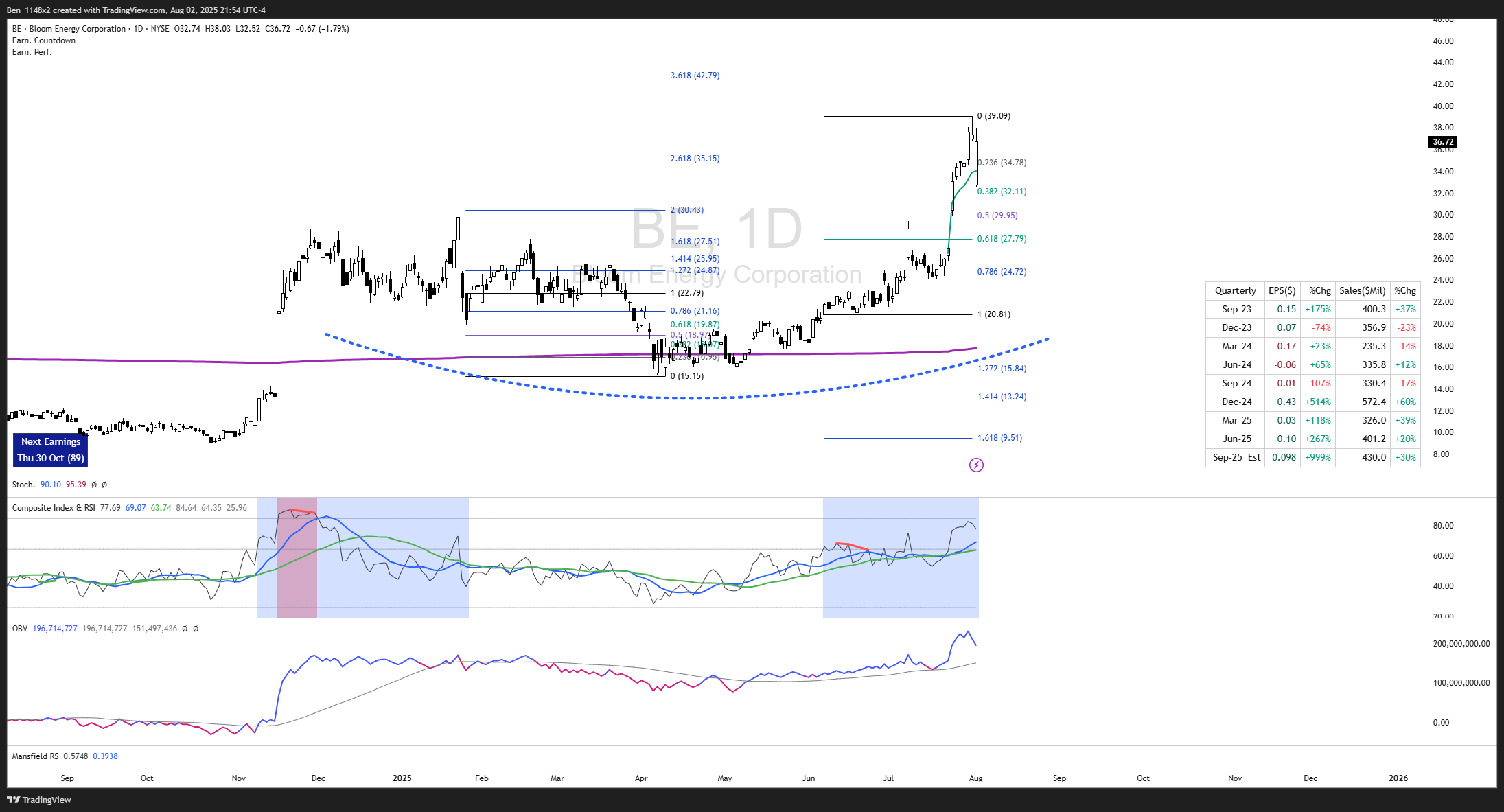Screen dimensions: 1504x812
Task: Click the Composite Index & RSI legend
Action: [54, 508]
